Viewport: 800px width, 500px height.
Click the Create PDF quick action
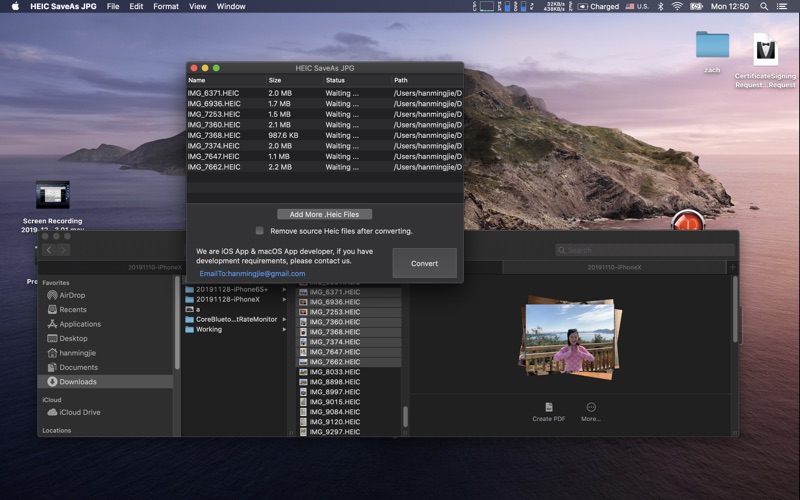[x=549, y=412]
